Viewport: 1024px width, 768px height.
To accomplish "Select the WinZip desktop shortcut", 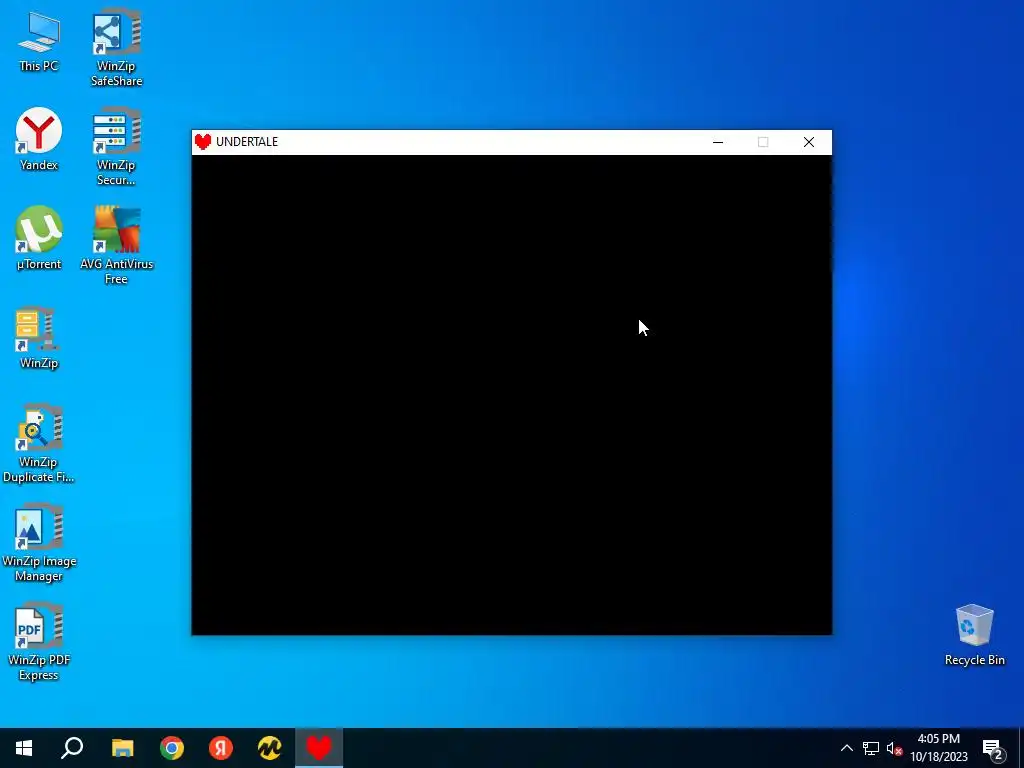I will (39, 337).
